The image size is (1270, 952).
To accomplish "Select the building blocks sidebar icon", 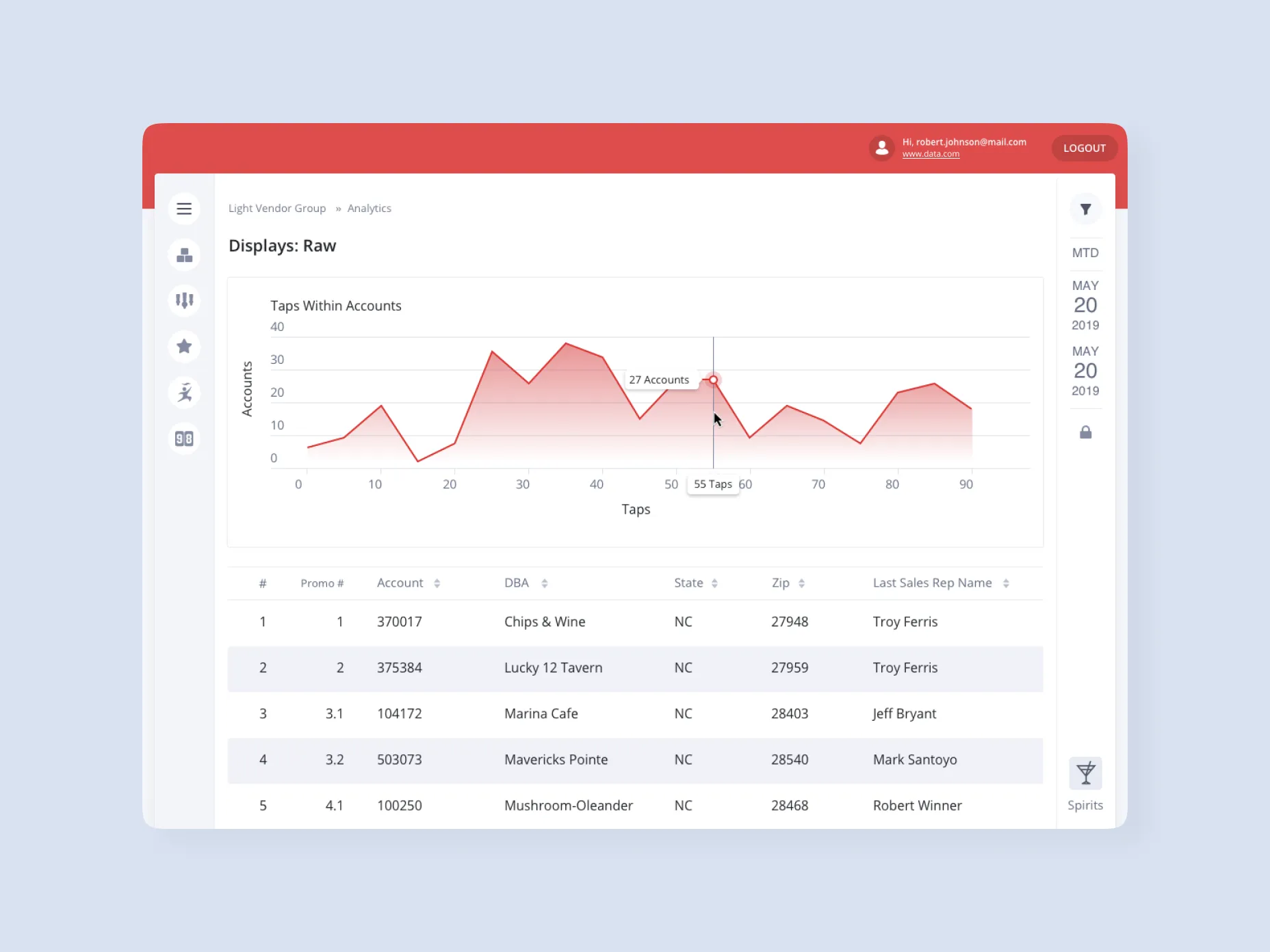I will click(184, 255).
